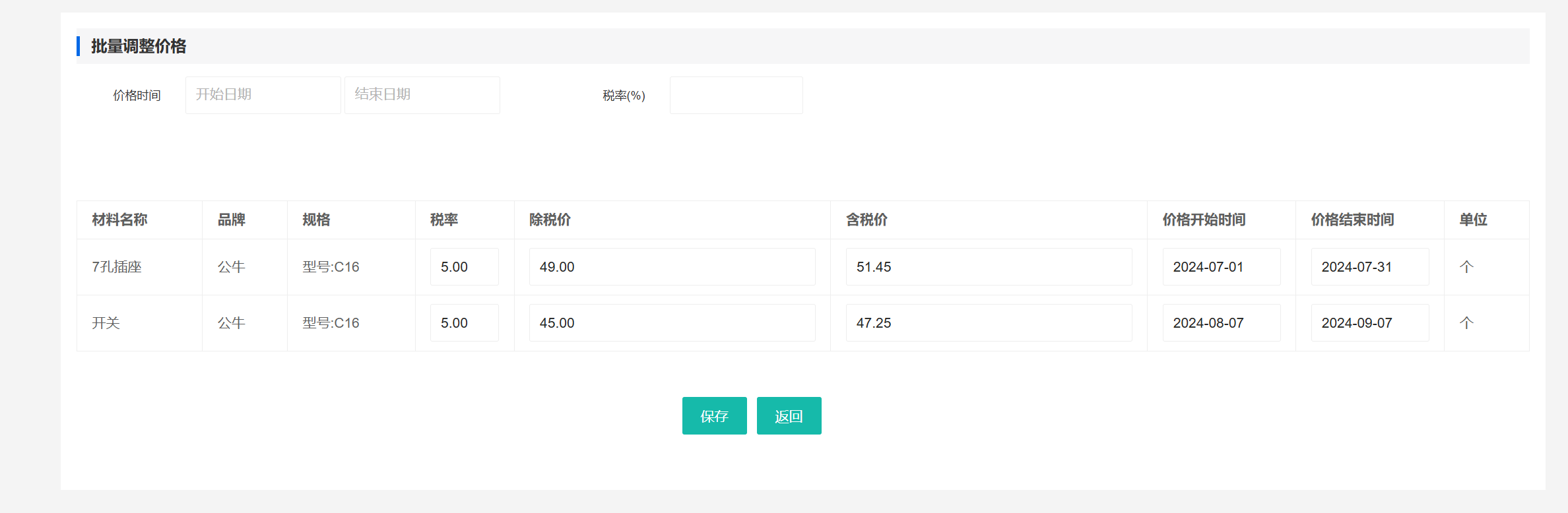1568x513 pixels.
Task: Focus the 含税价 field showing 51.45
Action: (989, 267)
